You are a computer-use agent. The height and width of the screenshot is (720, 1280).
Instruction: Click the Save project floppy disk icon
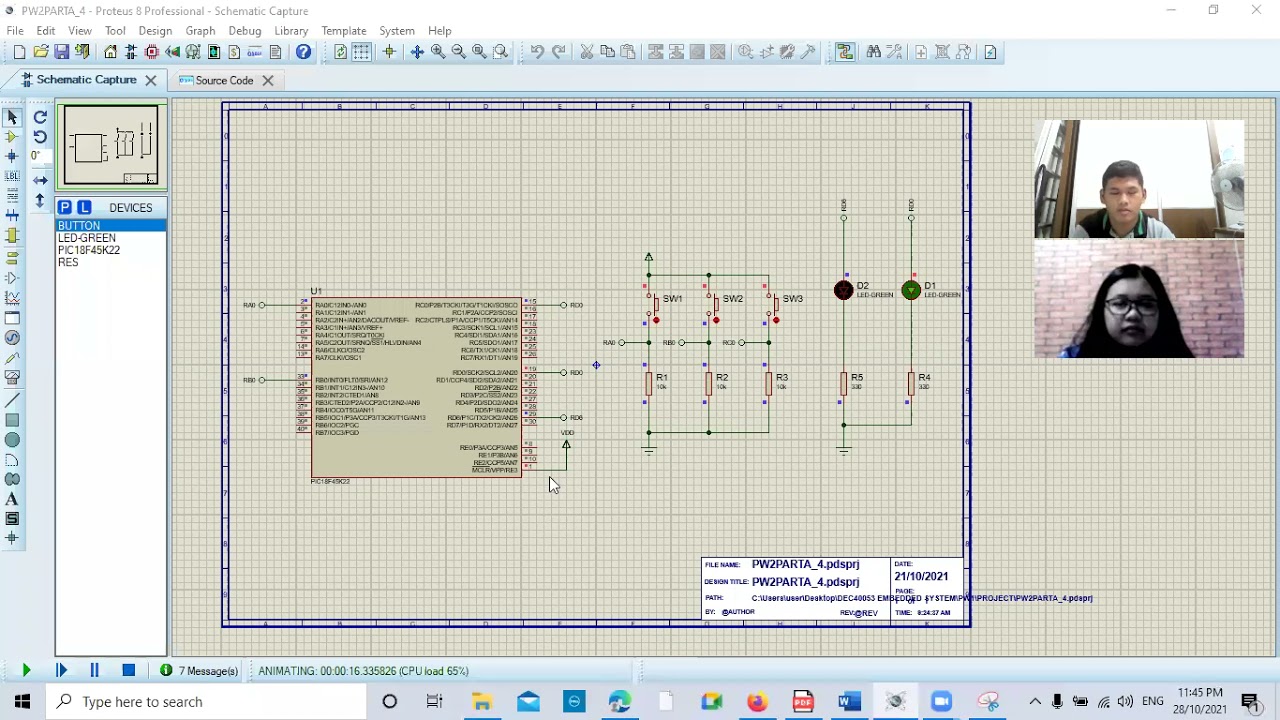(x=62, y=52)
